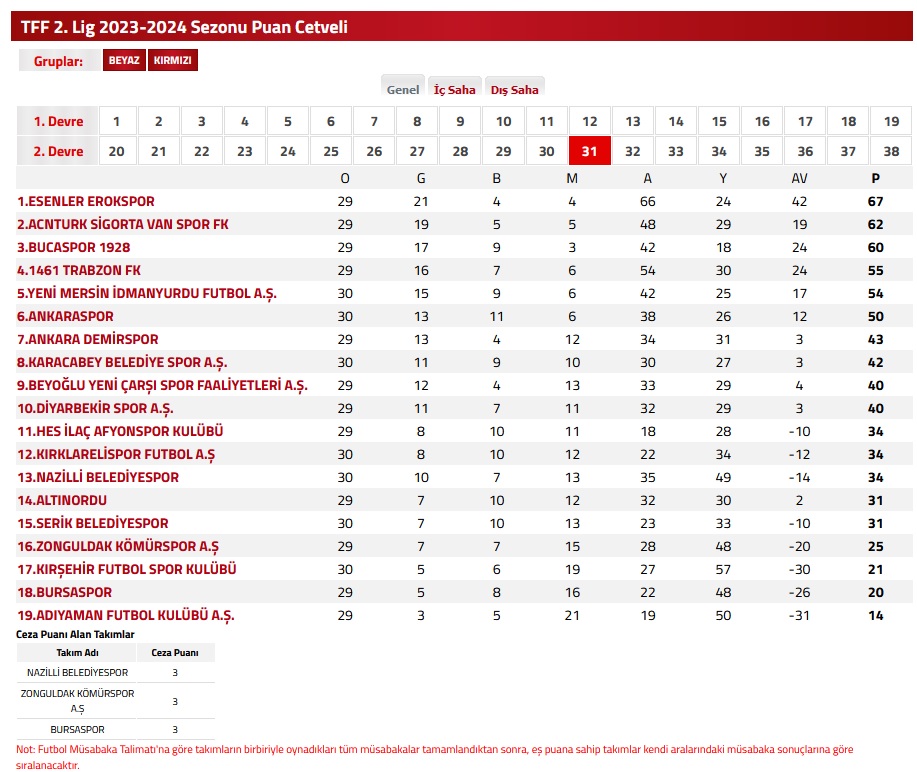Open the SERİK BELEDİYESPOR team link
Viewport: 917px width, 772px height.
point(93,523)
